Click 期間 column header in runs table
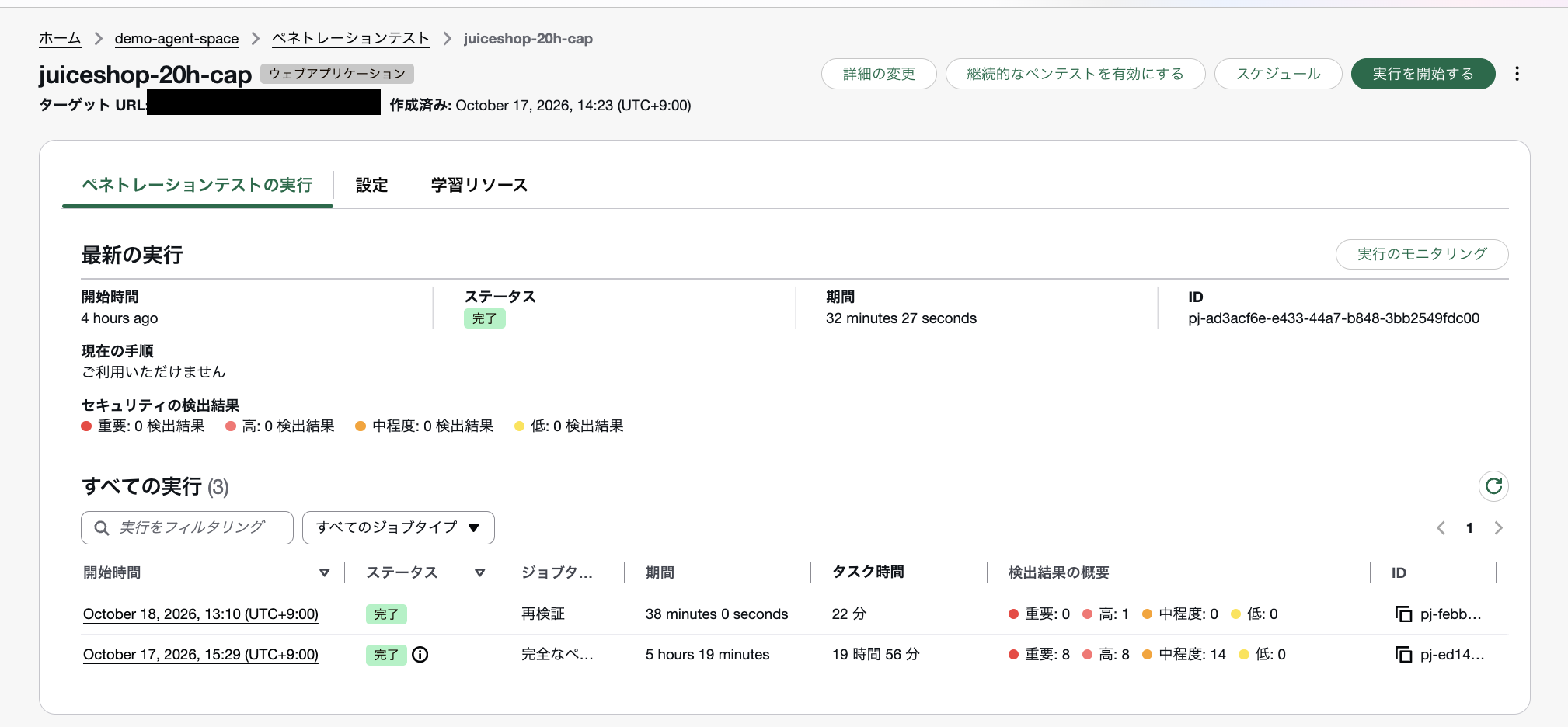This screenshot has height=727, width=1568. (660, 573)
